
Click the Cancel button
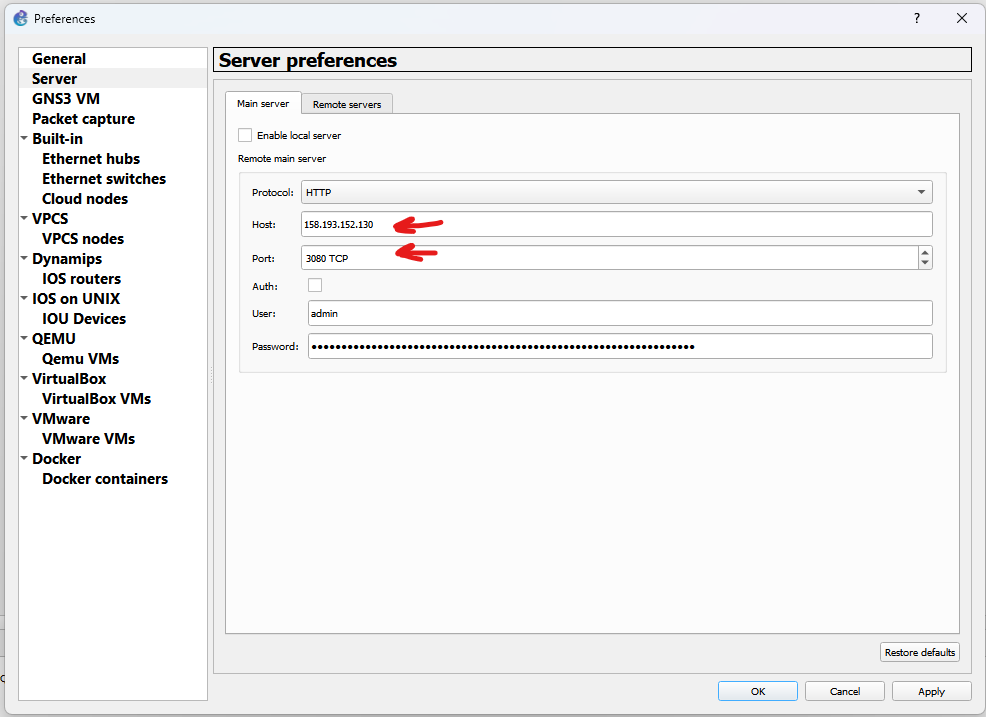(845, 691)
